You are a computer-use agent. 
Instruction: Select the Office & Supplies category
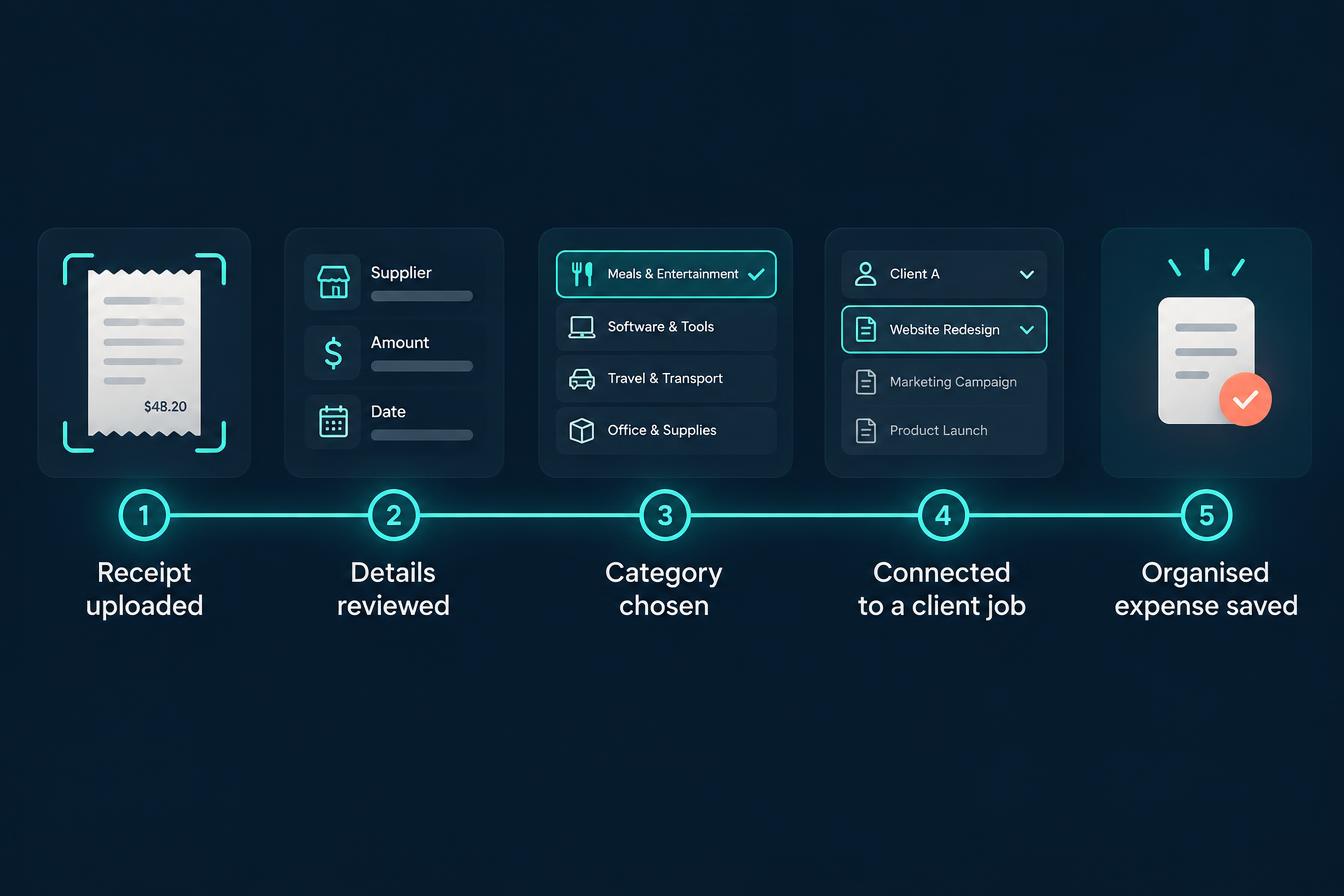click(x=666, y=431)
